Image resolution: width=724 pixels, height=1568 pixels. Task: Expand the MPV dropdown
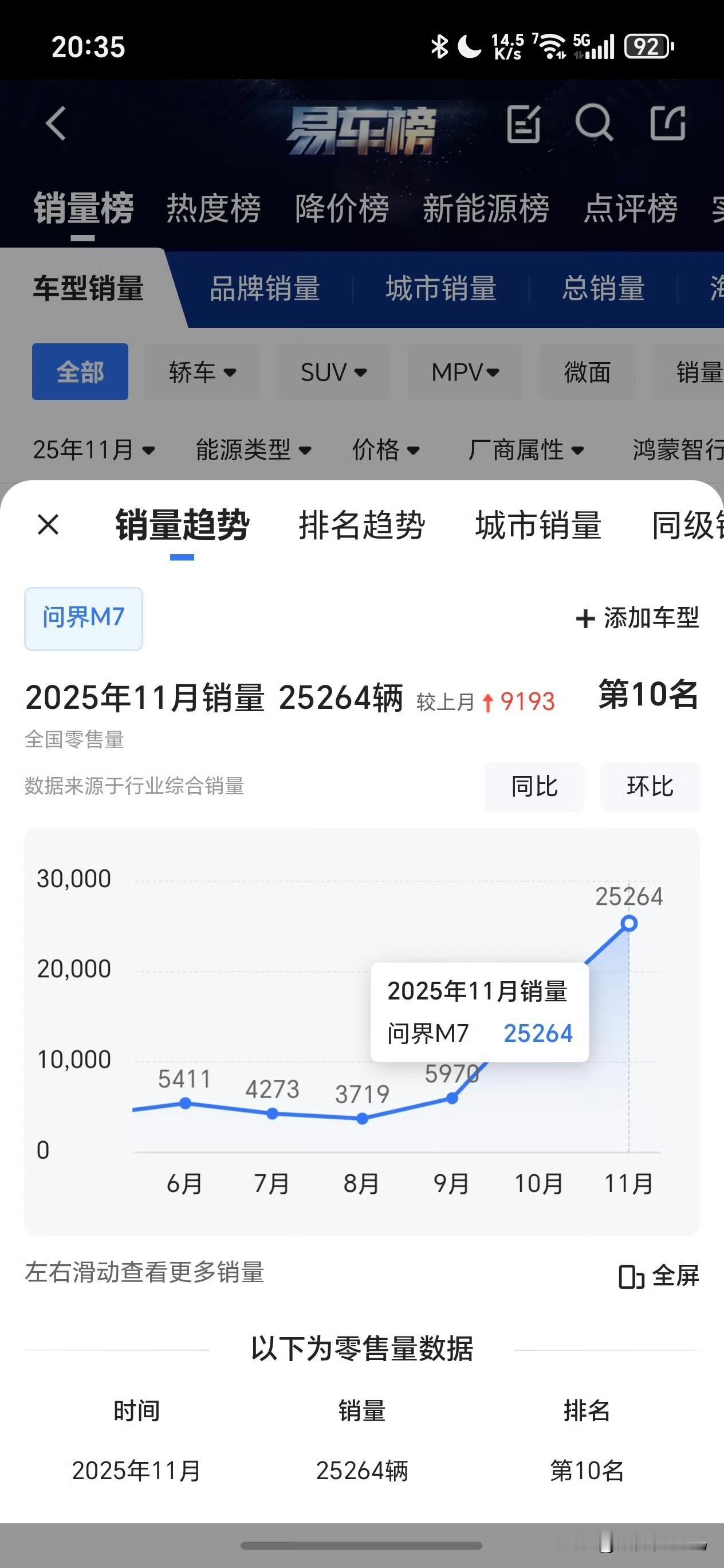(x=465, y=371)
